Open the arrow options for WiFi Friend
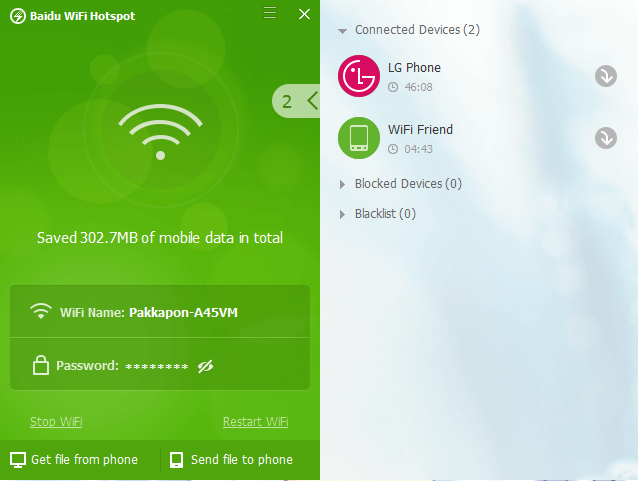Screen dimensions: 638x481 coord(606,138)
